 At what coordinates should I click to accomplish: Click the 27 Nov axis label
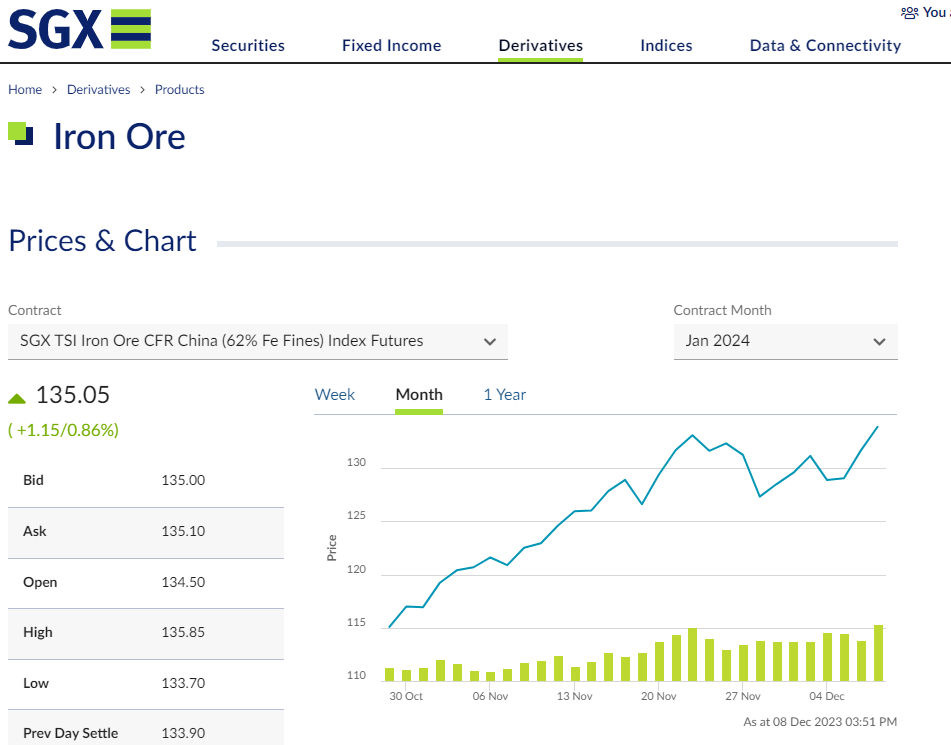(742, 696)
